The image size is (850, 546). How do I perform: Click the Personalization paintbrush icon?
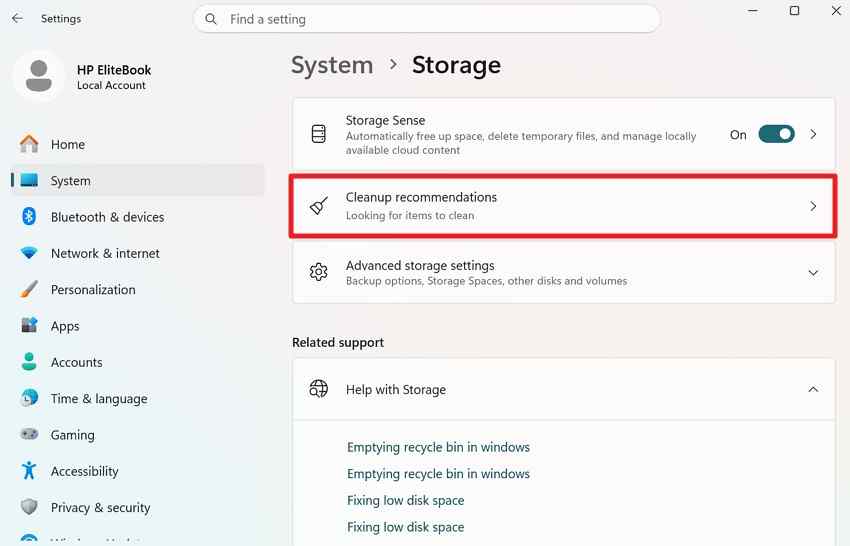coord(29,289)
